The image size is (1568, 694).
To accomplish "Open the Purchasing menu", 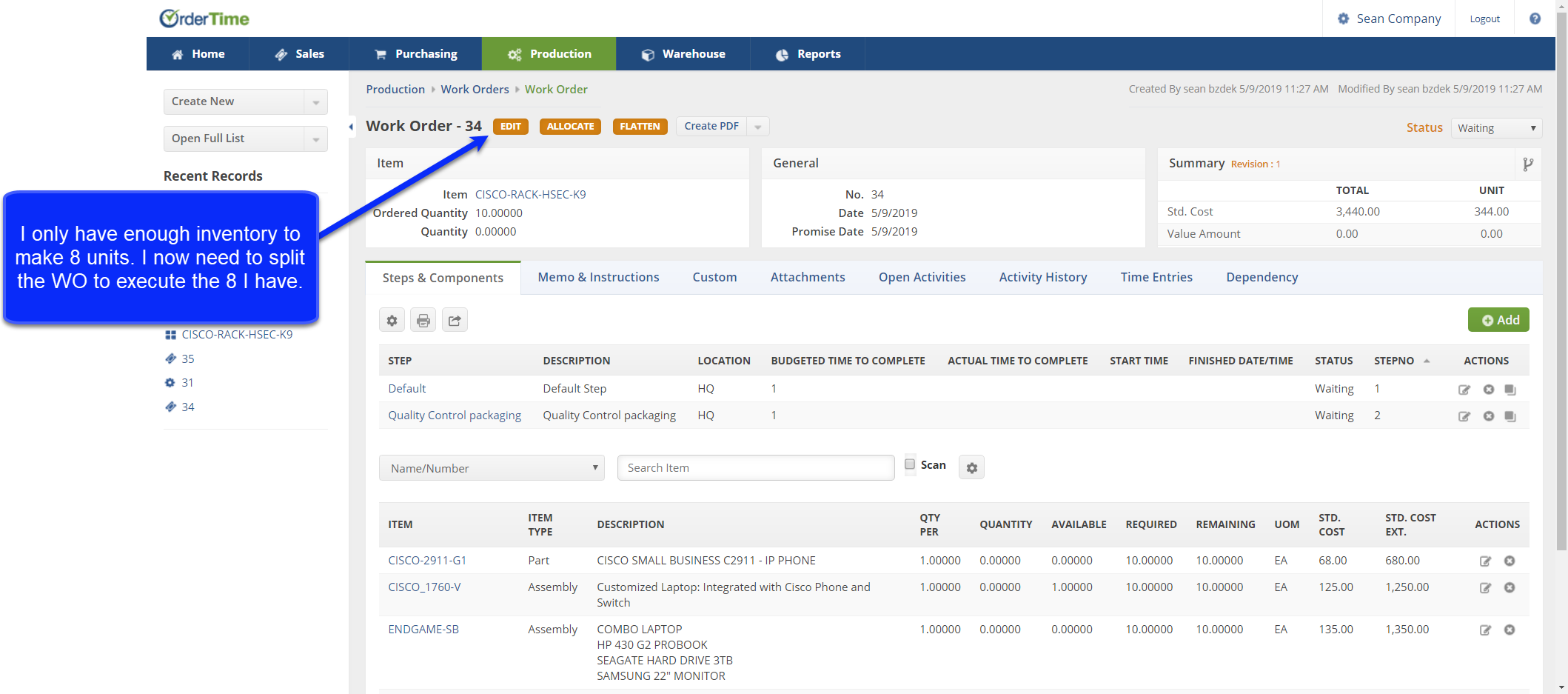I will [415, 54].
